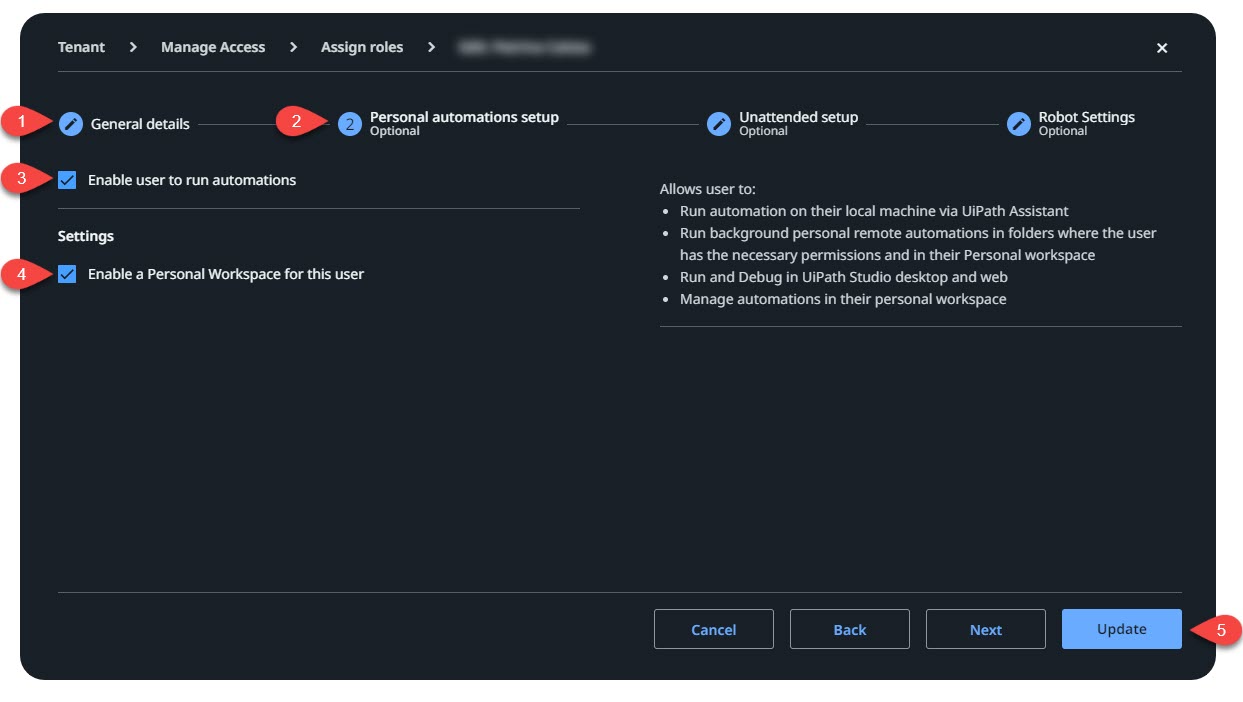This screenshot has width=1243, height=702.
Task: Toggle Enable a Personal Workspace checkbox
Action: point(67,274)
